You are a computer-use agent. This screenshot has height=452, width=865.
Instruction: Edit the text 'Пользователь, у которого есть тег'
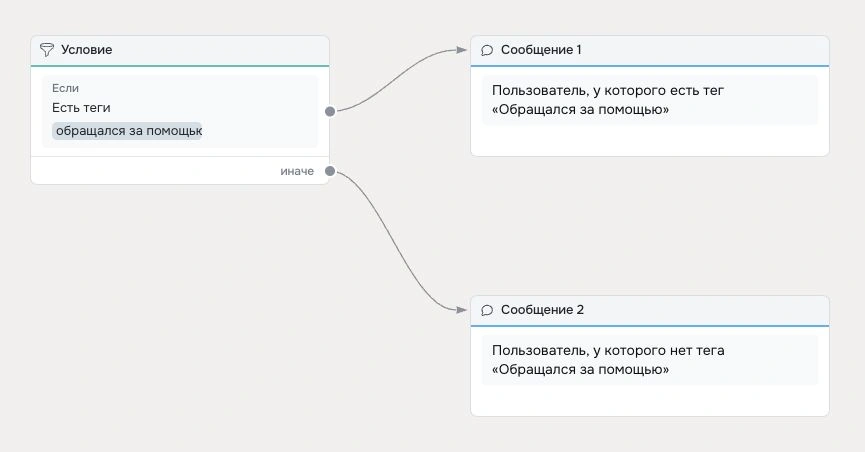[x=607, y=91]
